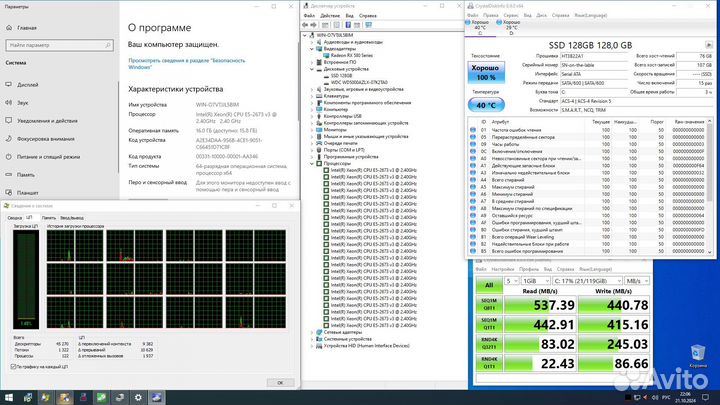Collapse the Процессоры node
Image resolution: width=720 pixels, height=405 pixels.
312,163
